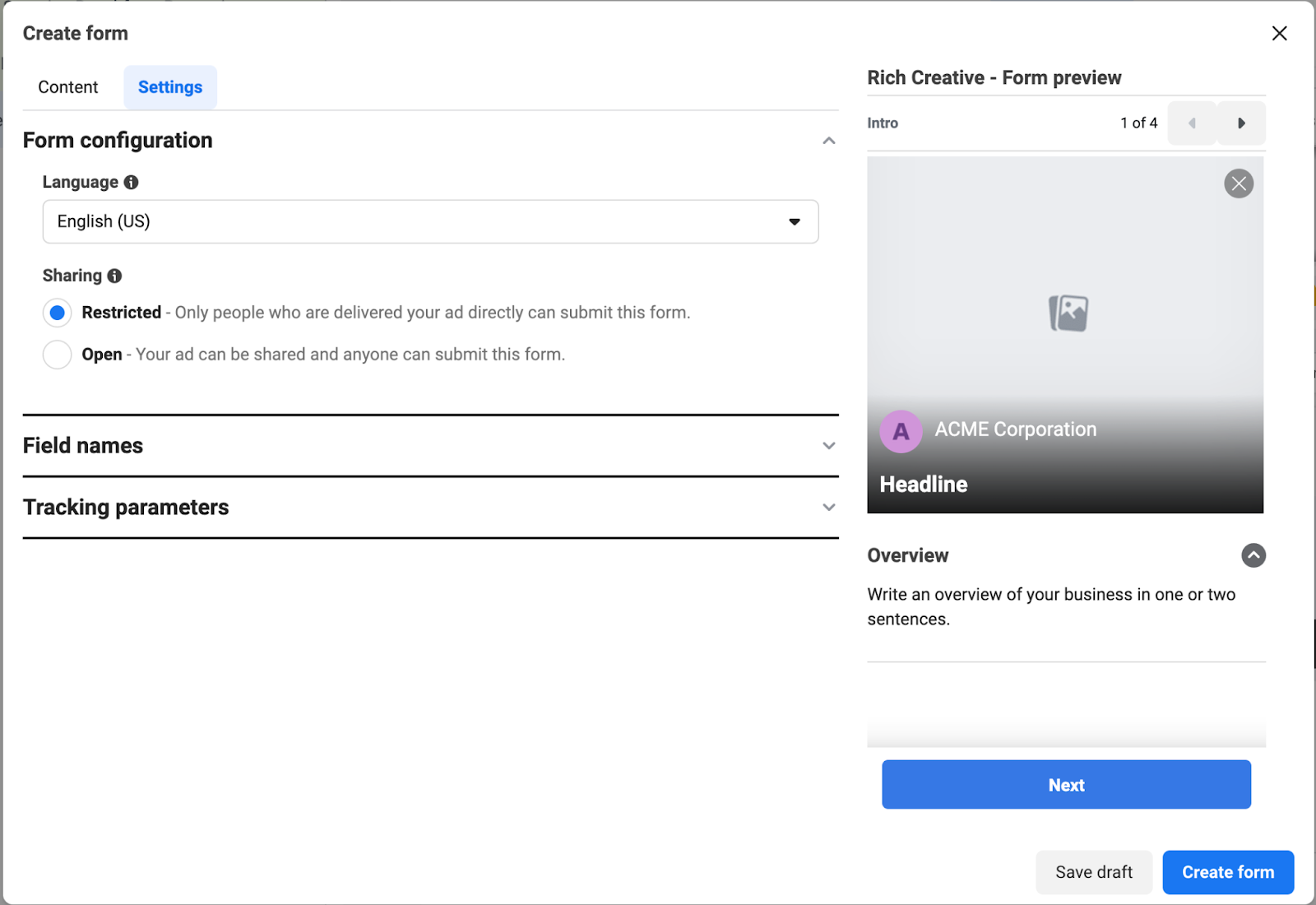The width and height of the screenshot is (1316, 905).
Task: Select the Restricted sharing option
Action: pyautogui.click(x=58, y=313)
